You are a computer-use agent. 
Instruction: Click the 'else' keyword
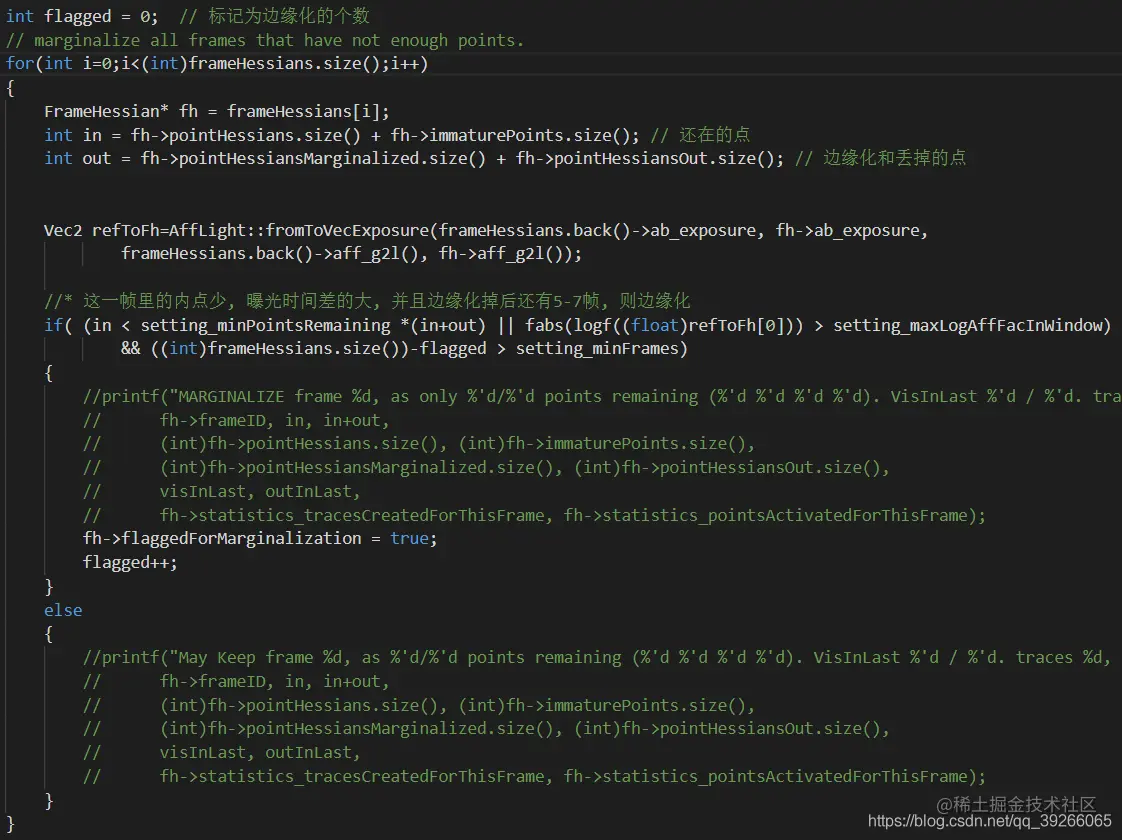coord(63,610)
